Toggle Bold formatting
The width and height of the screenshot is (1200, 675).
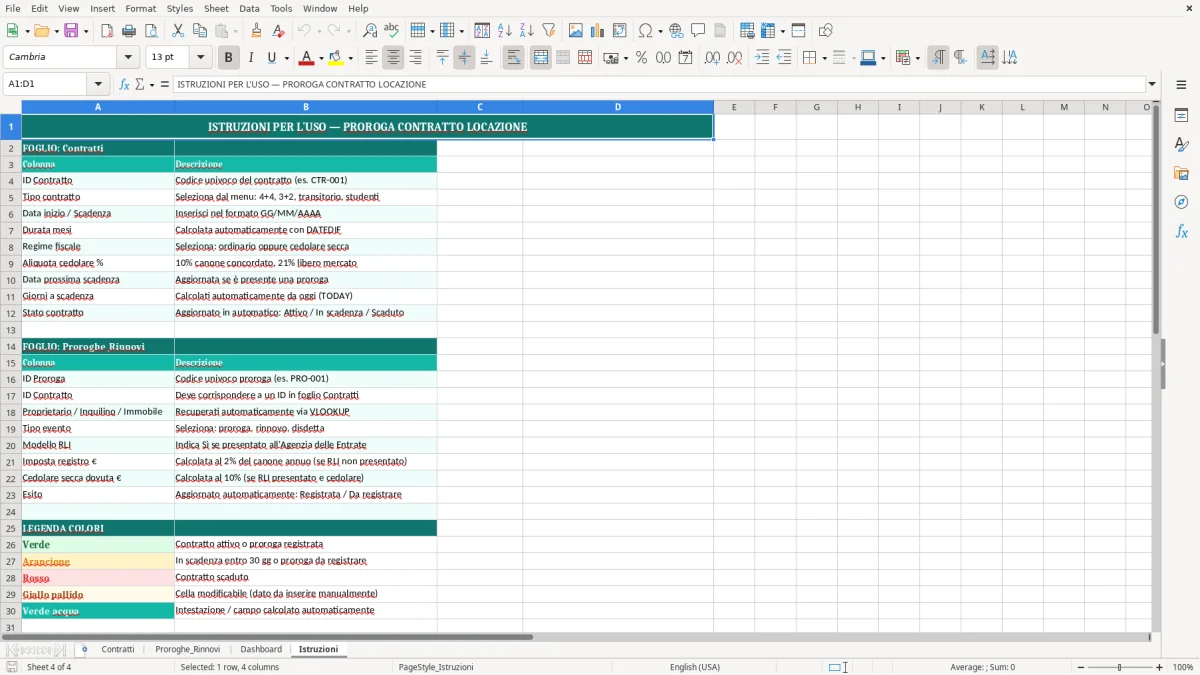pyautogui.click(x=228, y=58)
